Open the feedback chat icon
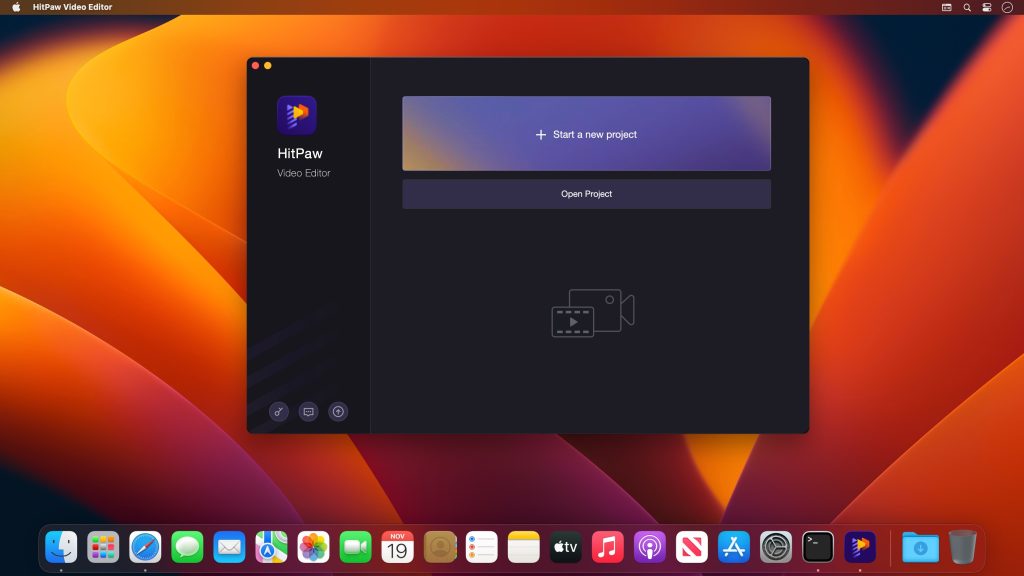 (308, 411)
